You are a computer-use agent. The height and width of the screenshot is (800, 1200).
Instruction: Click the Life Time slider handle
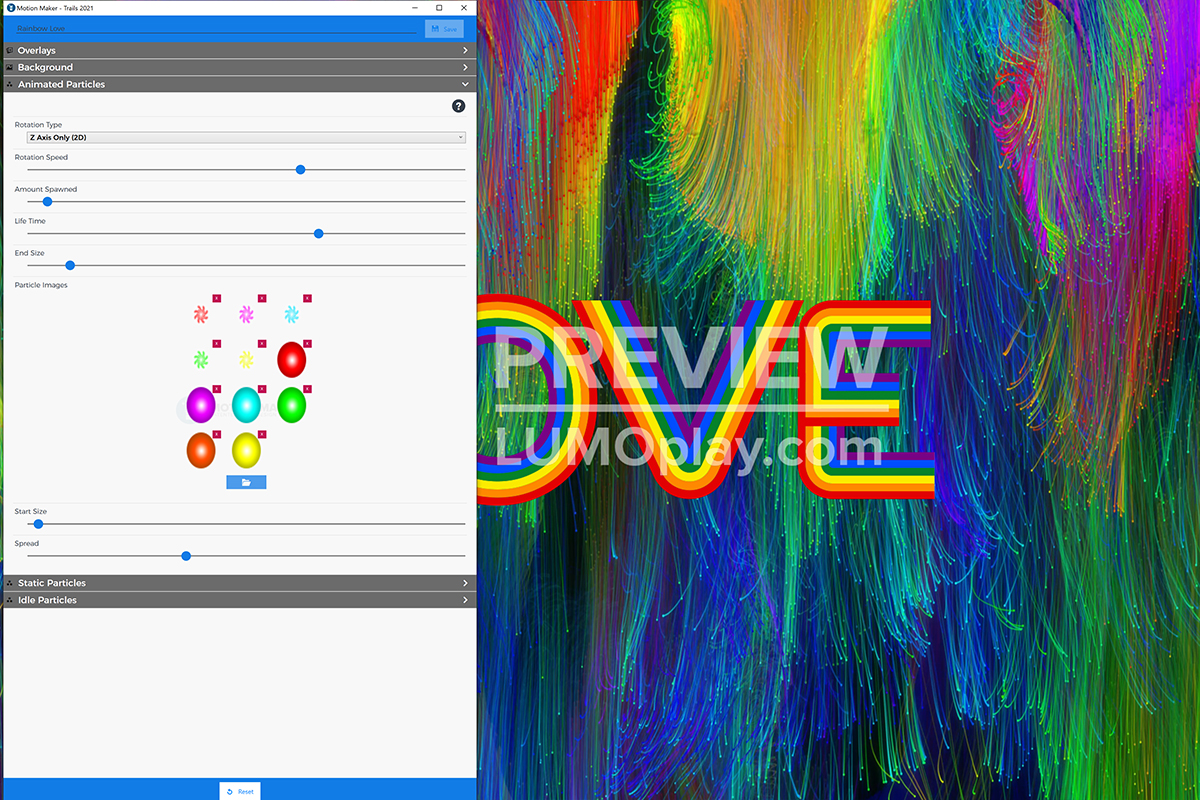[318, 234]
